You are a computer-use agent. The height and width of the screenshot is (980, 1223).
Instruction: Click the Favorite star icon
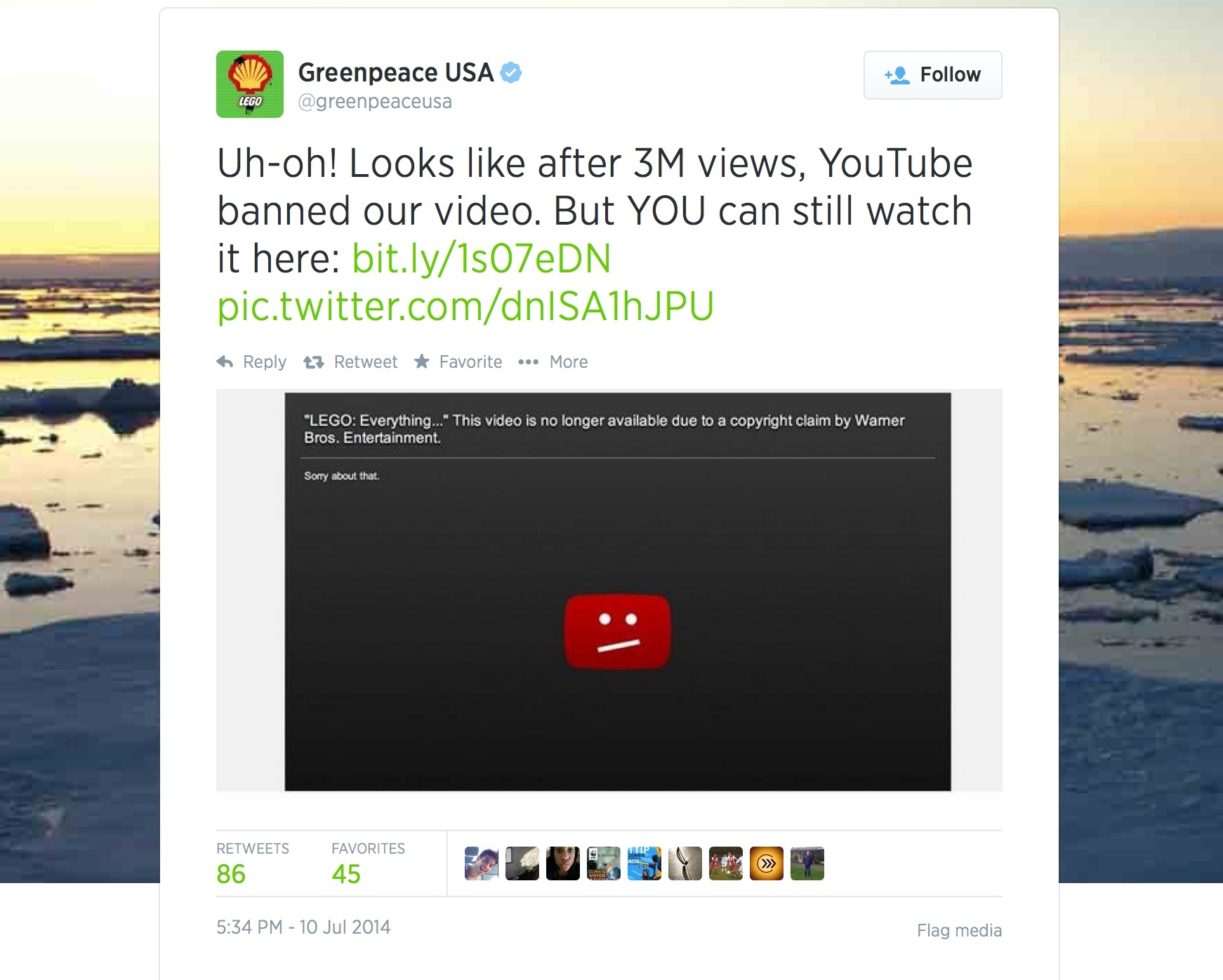click(x=421, y=361)
